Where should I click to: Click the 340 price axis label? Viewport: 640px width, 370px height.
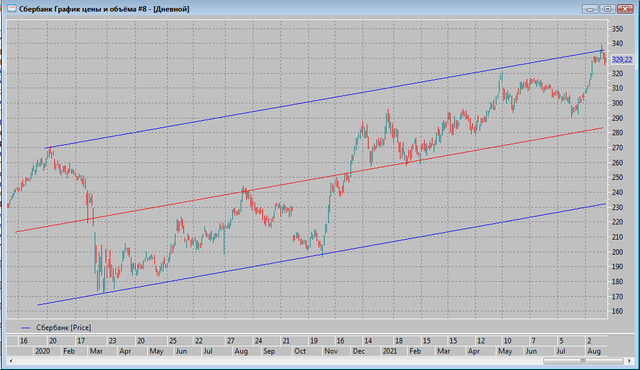(618, 44)
